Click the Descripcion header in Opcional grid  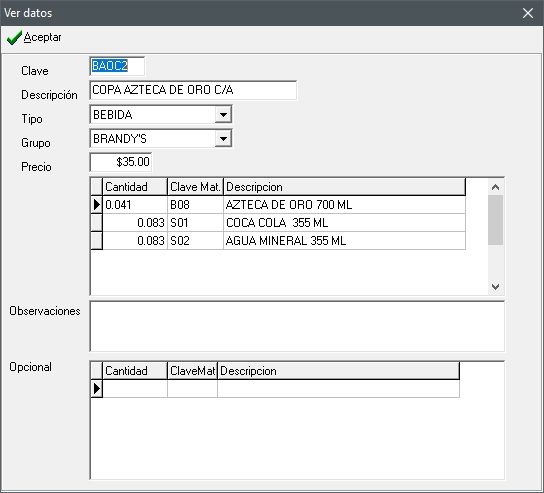pyautogui.click(x=338, y=371)
